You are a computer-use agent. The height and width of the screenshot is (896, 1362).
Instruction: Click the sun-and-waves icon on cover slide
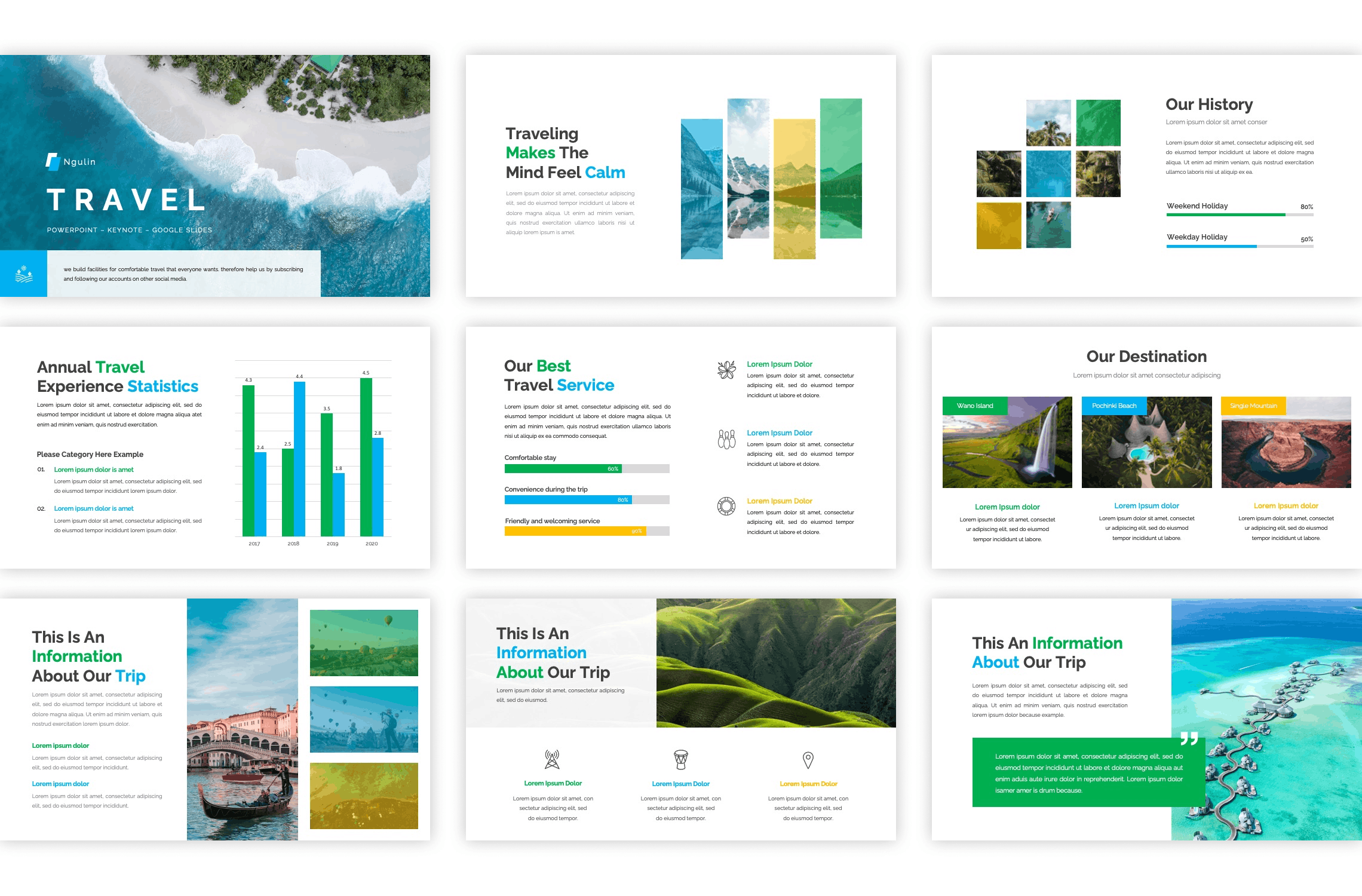coord(23,274)
